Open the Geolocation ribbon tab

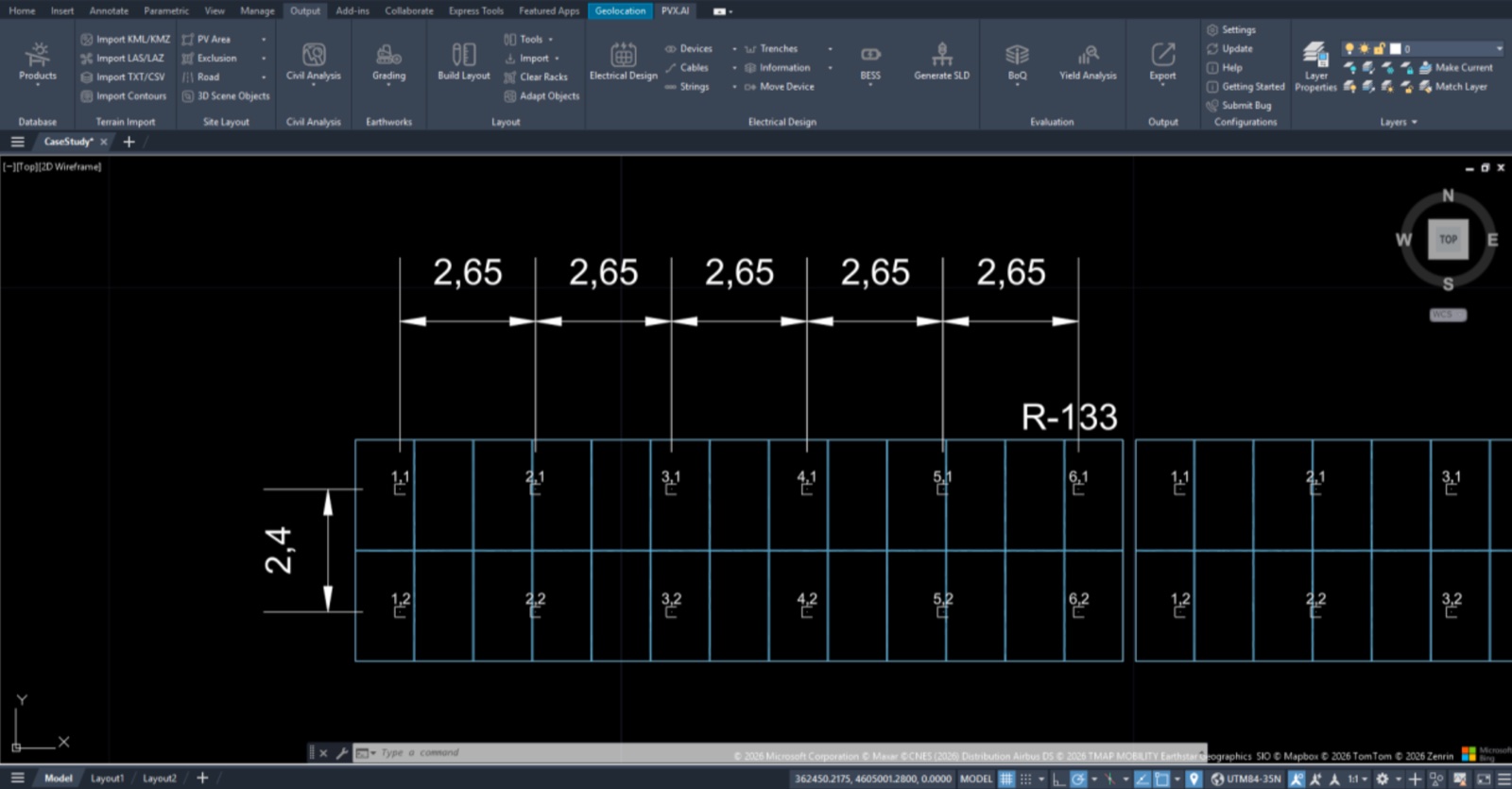[x=620, y=10]
